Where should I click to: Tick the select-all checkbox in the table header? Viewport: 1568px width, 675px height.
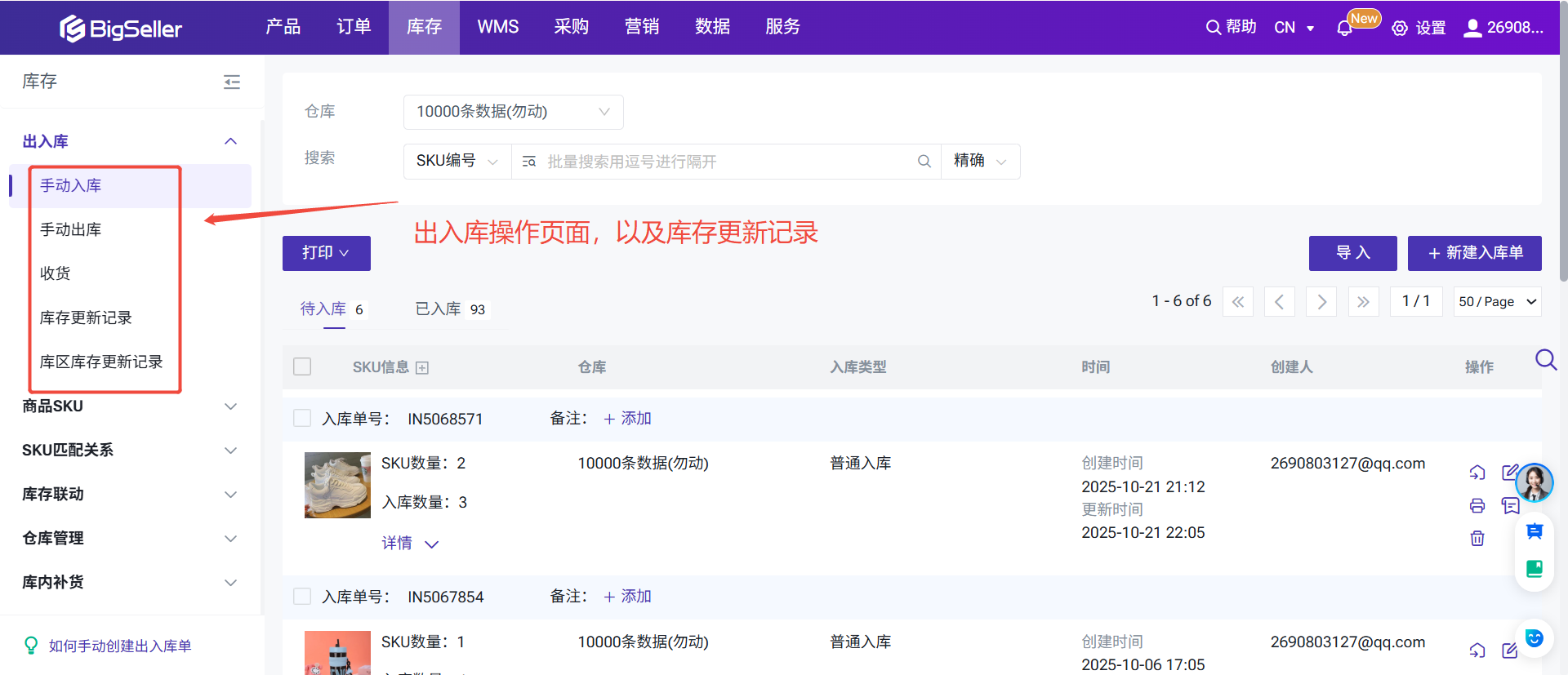[x=302, y=366]
